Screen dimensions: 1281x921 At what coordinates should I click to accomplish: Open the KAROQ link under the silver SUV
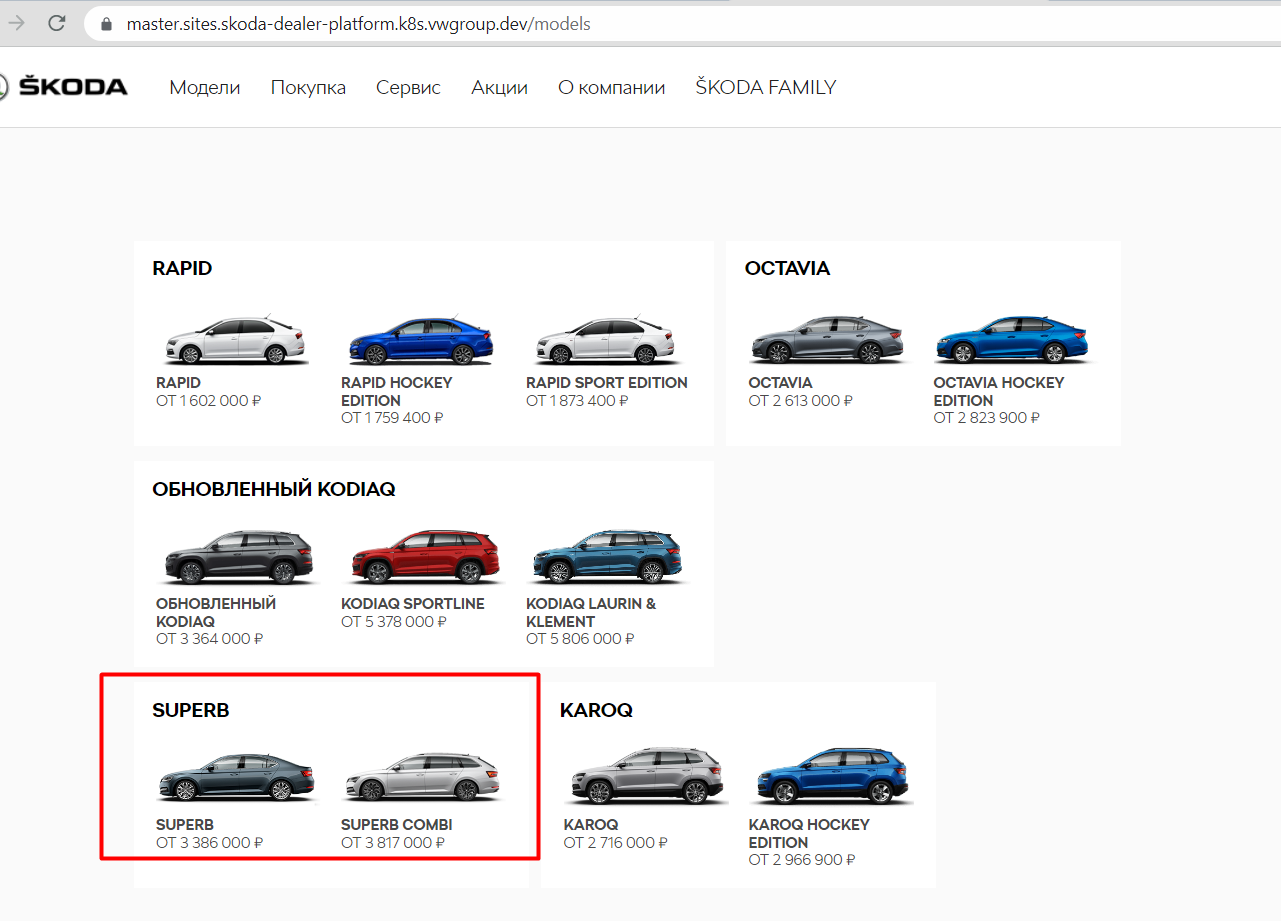591,825
